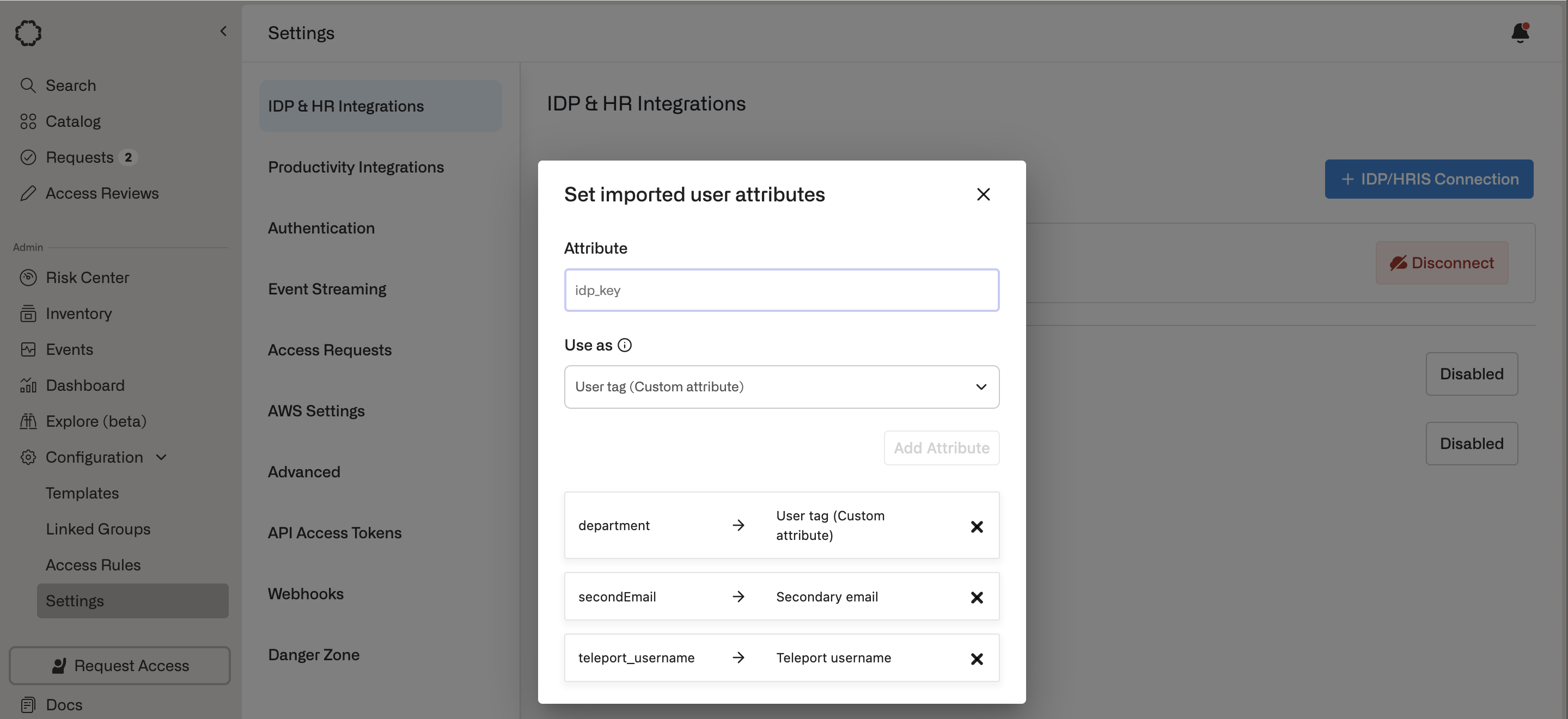Open Event Streaming settings
The width and height of the screenshot is (1568, 719).
coord(327,289)
